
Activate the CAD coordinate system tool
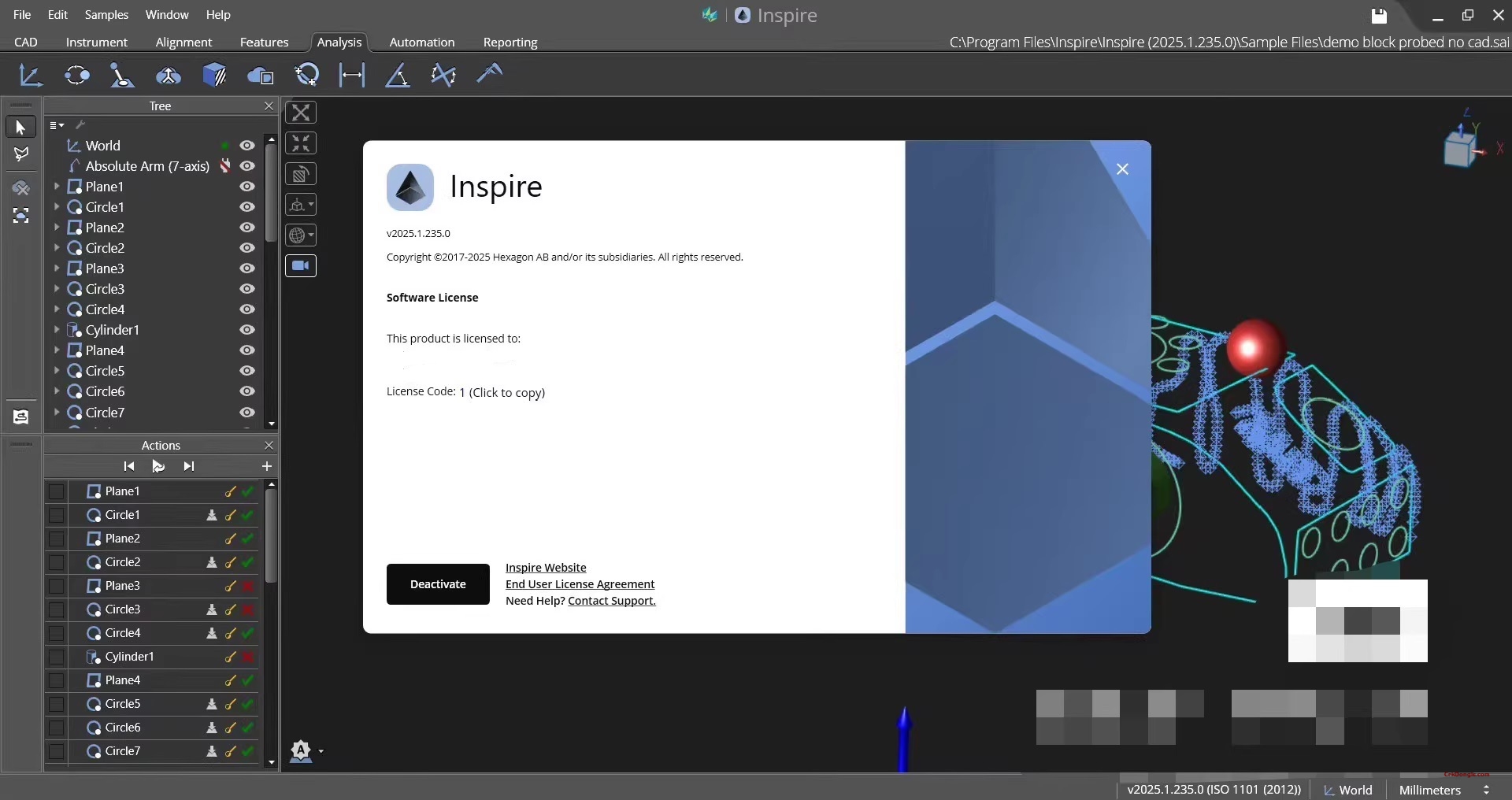pyautogui.click(x=31, y=75)
